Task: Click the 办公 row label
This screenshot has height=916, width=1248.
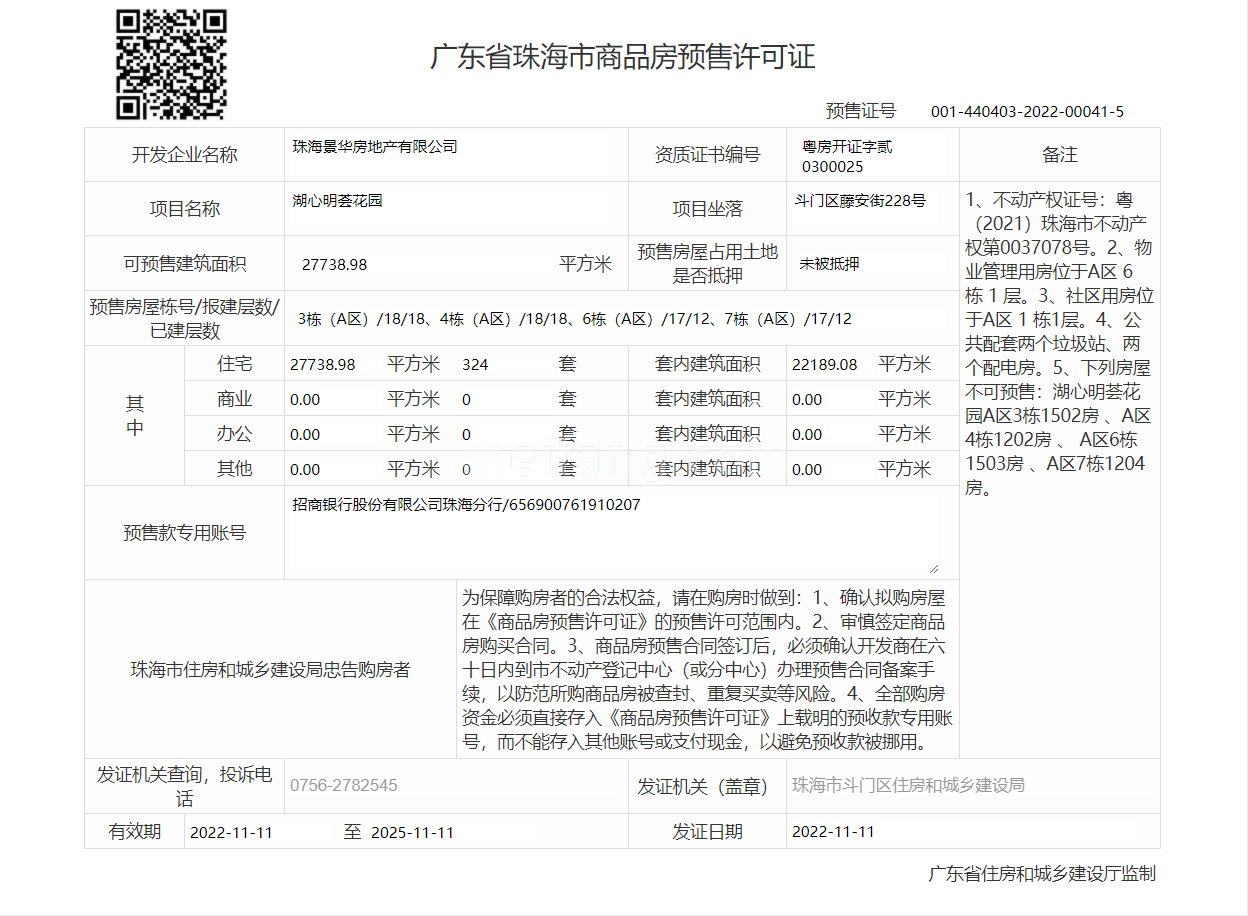Action: click(x=235, y=434)
